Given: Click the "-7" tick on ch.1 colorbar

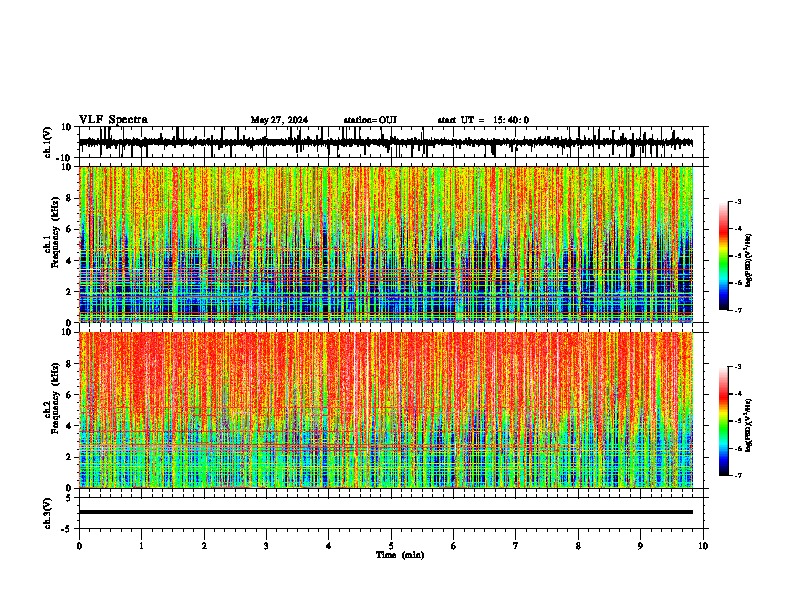Looking at the screenshot, I should point(737,310).
